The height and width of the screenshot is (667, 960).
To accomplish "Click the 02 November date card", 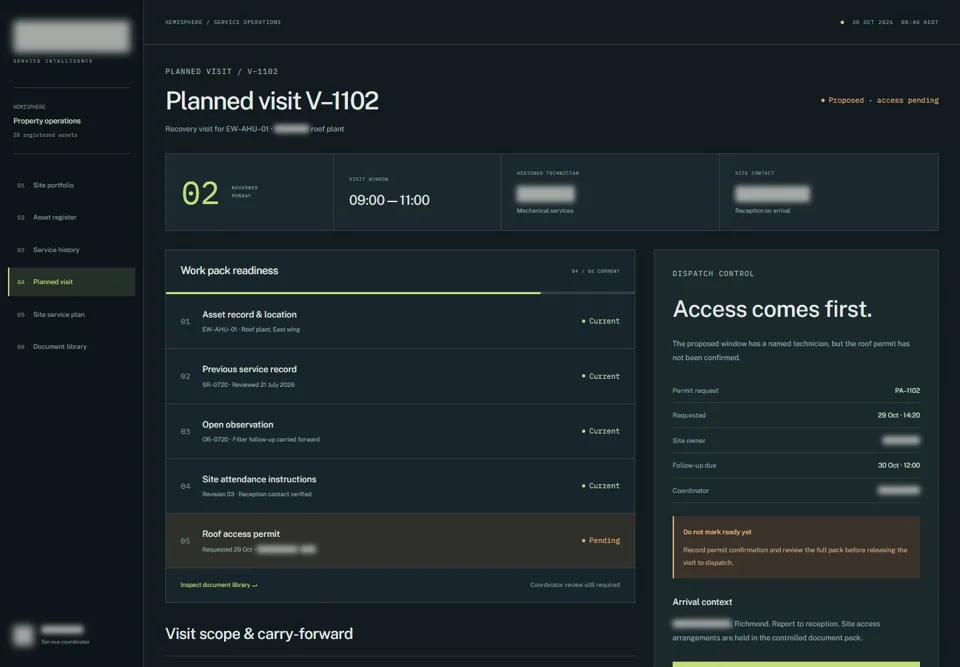I will (x=249, y=192).
